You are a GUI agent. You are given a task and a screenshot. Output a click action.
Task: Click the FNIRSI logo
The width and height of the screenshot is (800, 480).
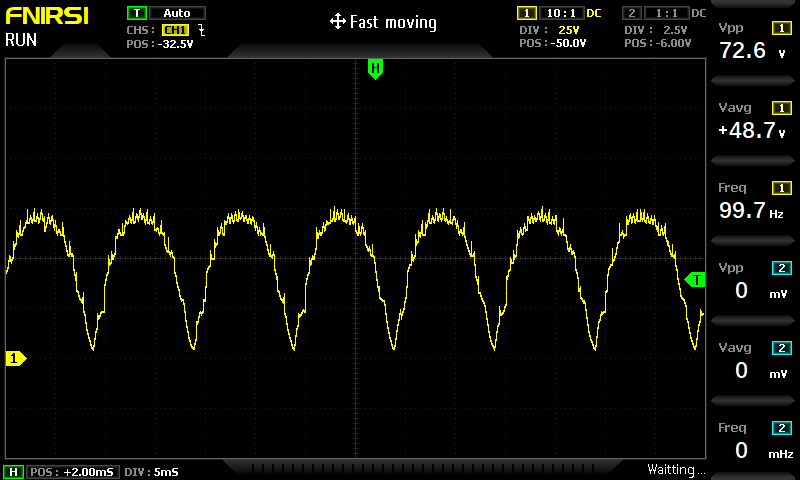click(47, 16)
